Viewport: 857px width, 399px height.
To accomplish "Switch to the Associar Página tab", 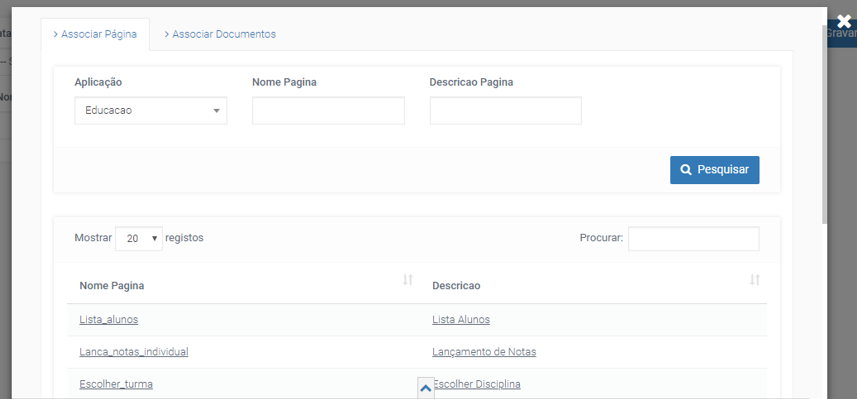I will pyautogui.click(x=95, y=34).
